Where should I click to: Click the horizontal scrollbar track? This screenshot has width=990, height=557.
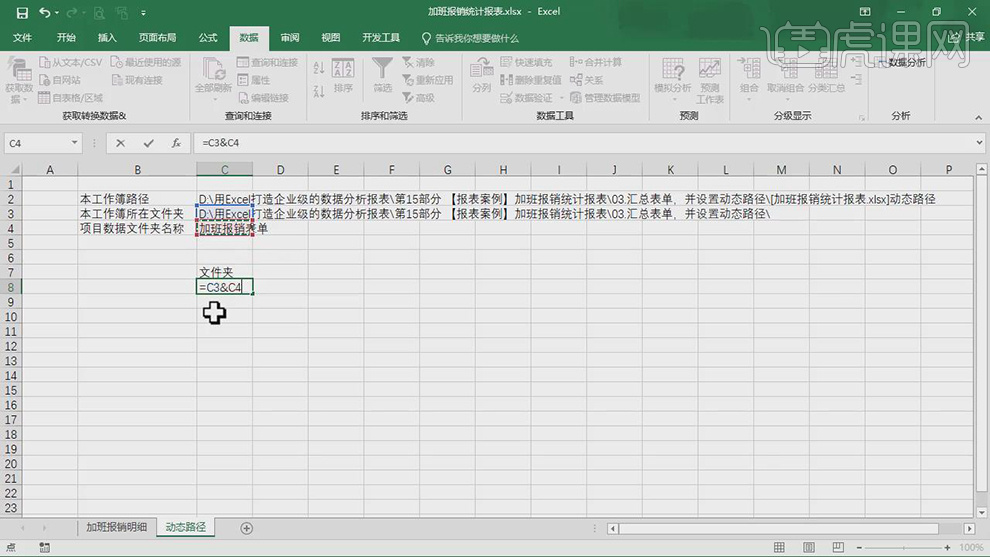790,528
